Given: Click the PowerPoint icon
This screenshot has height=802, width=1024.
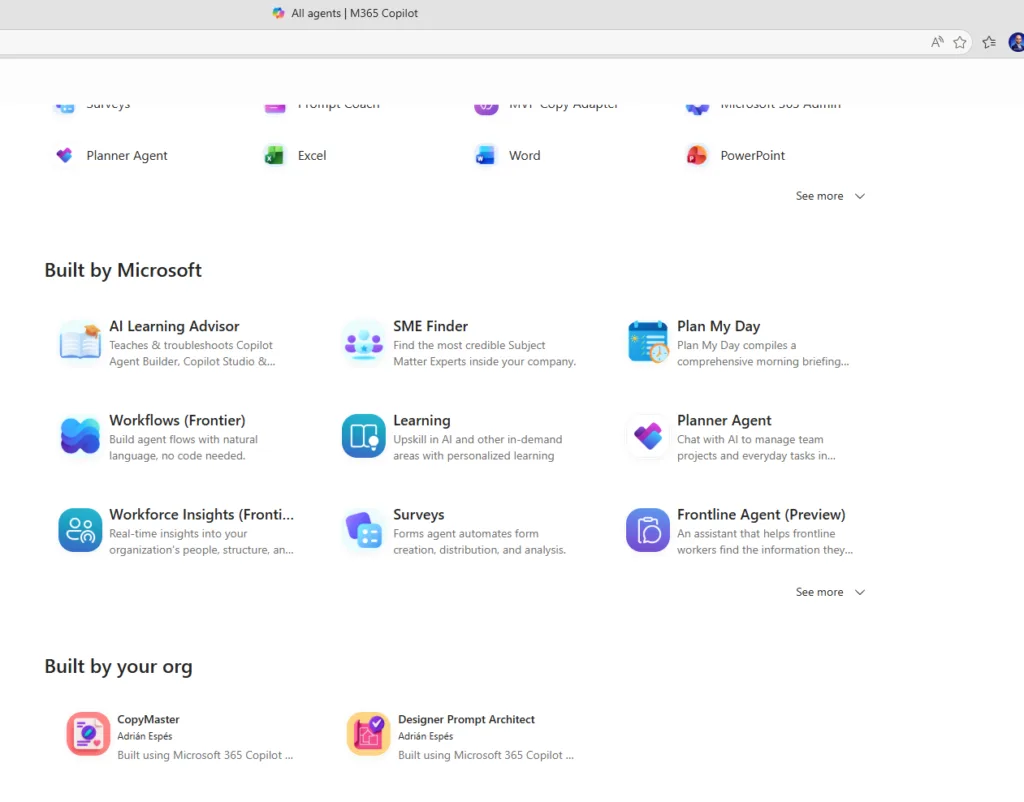Looking at the screenshot, I should (697, 155).
